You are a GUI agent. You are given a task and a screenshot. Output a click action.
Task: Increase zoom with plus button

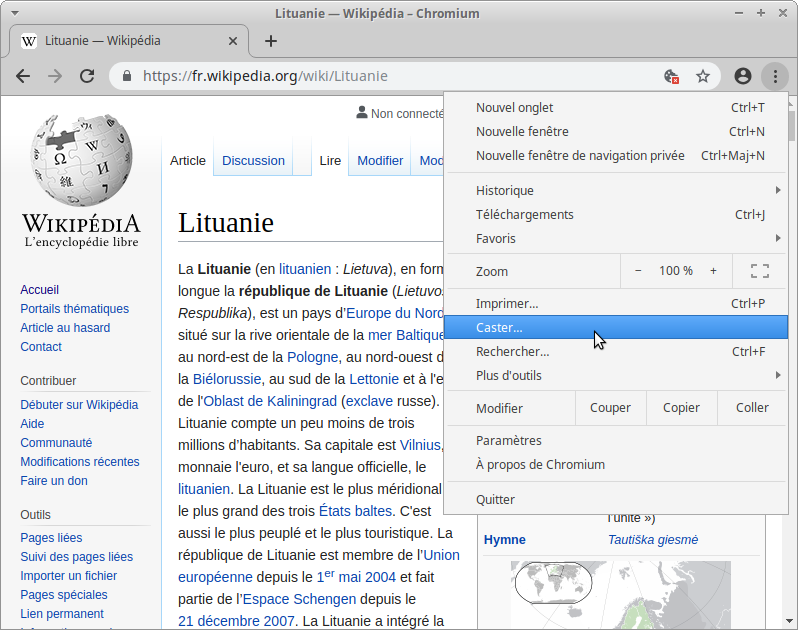click(713, 271)
